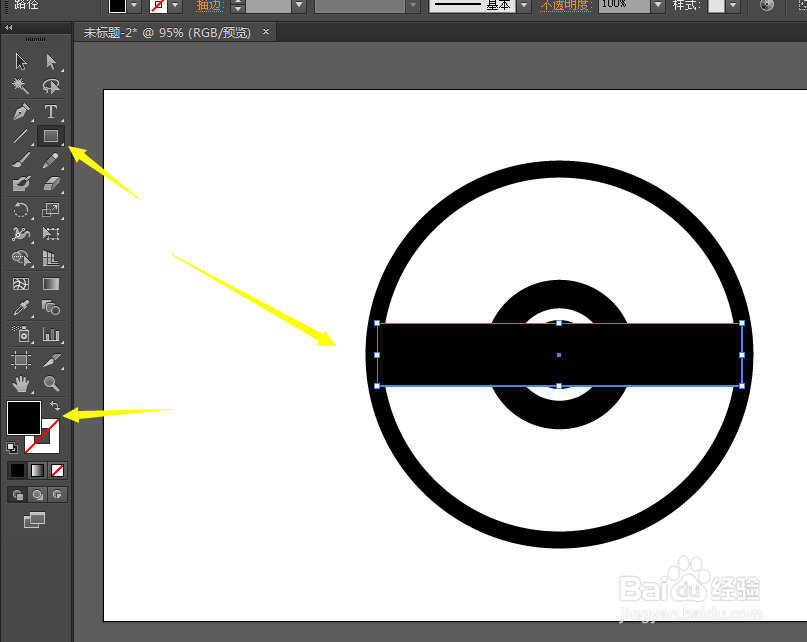807x642 pixels.
Task: Select the Lasso tool
Action: click(x=51, y=85)
